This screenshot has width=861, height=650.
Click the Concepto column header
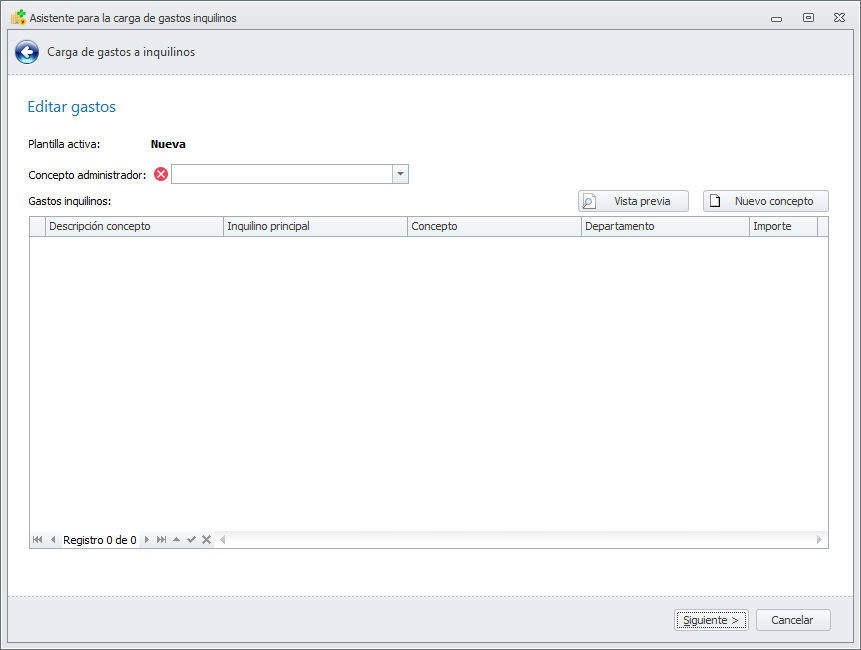pyautogui.click(x=494, y=226)
